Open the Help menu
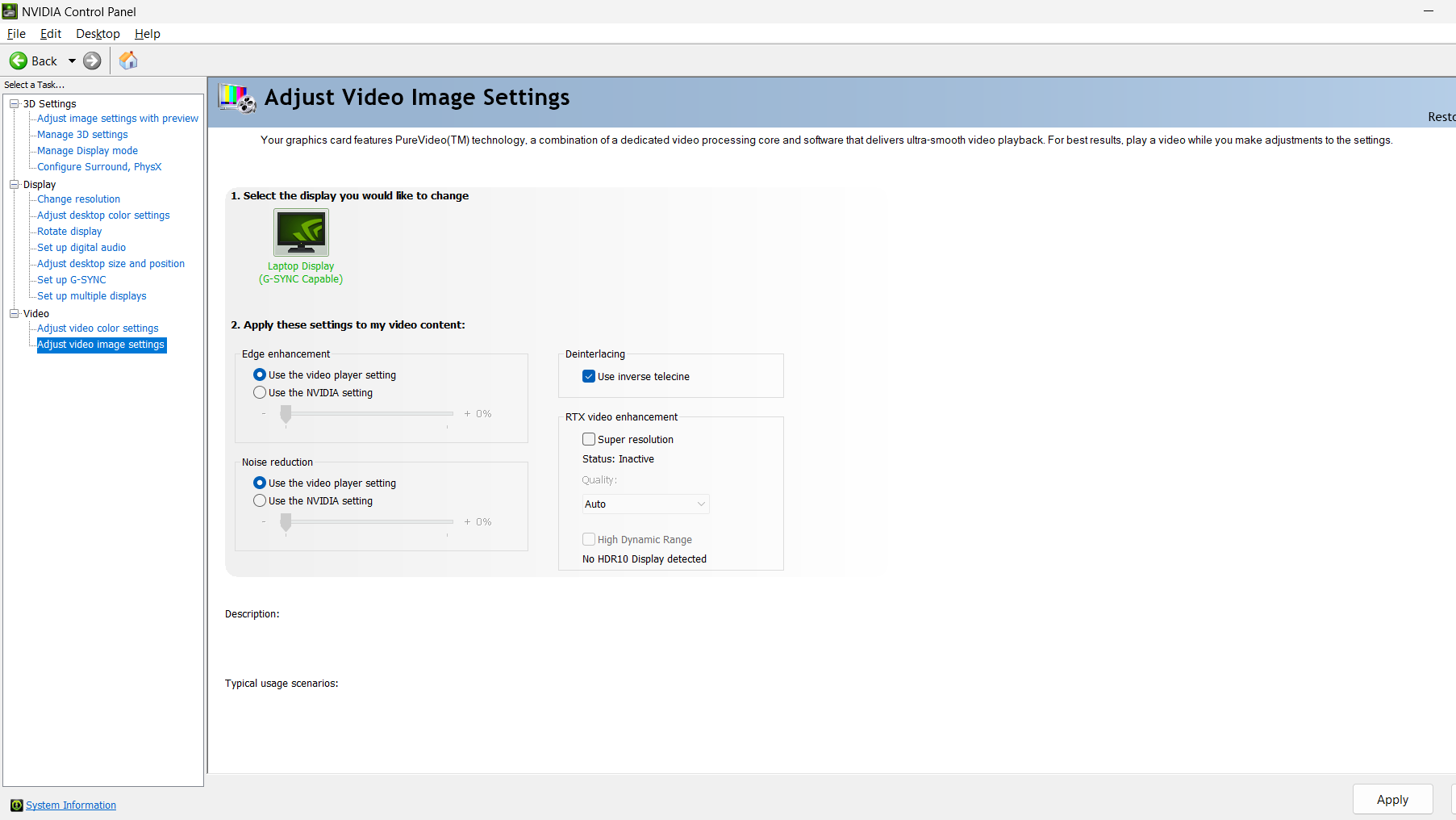This screenshot has height=820, width=1456. [148, 34]
